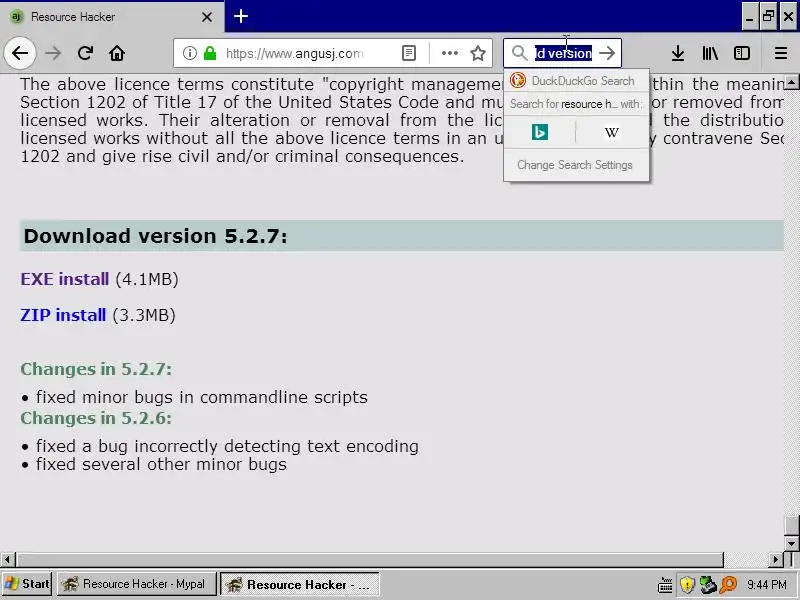The width and height of the screenshot is (800, 600).
Task: Download the EXE install link
Action: (x=65, y=279)
